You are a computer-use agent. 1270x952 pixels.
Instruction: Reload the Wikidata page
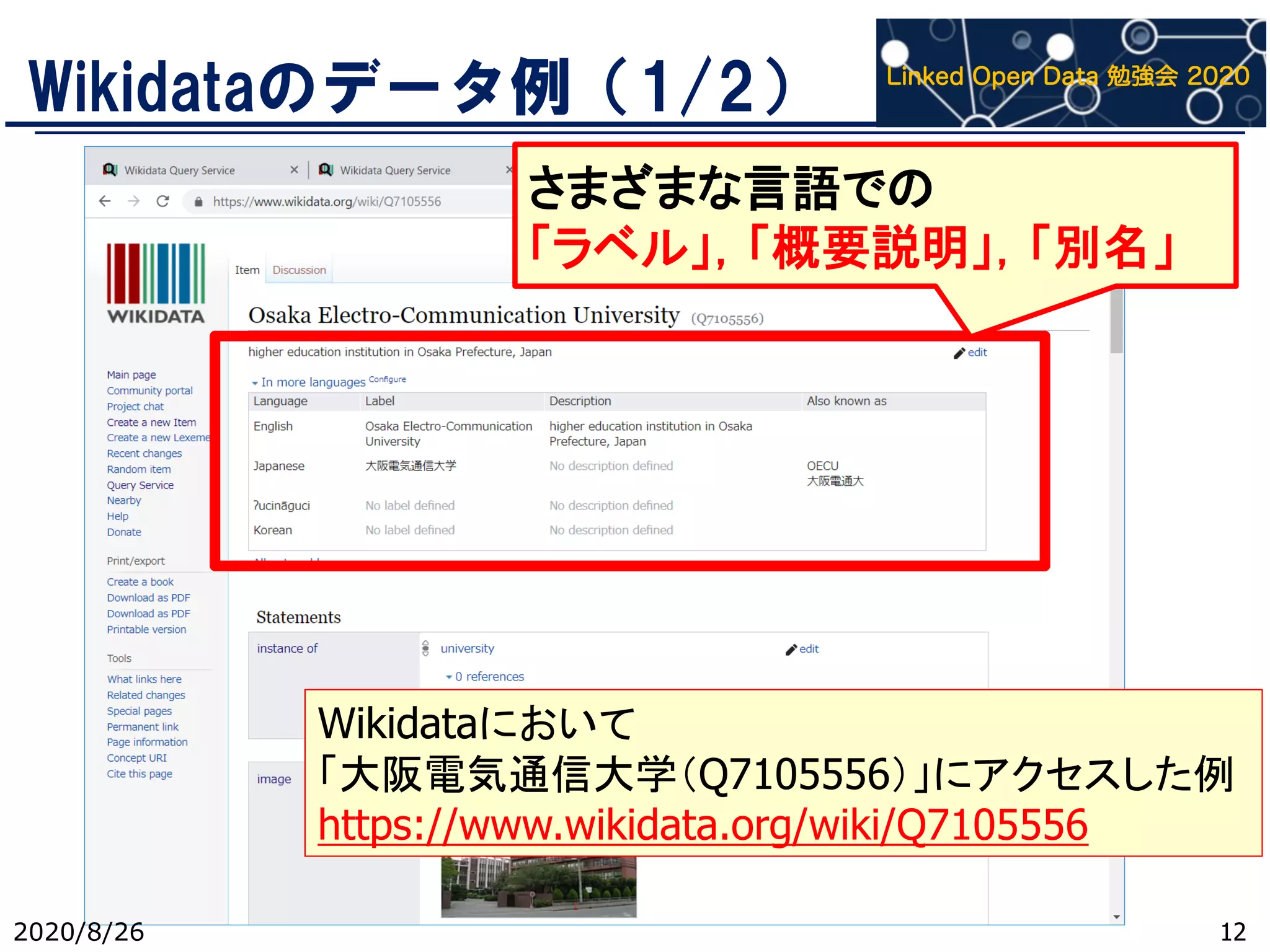click(x=162, y=201)
